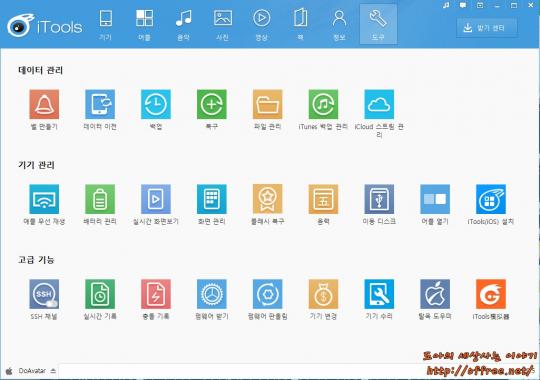Start the 백업 backup tool
540x380 pixels.
156,104
